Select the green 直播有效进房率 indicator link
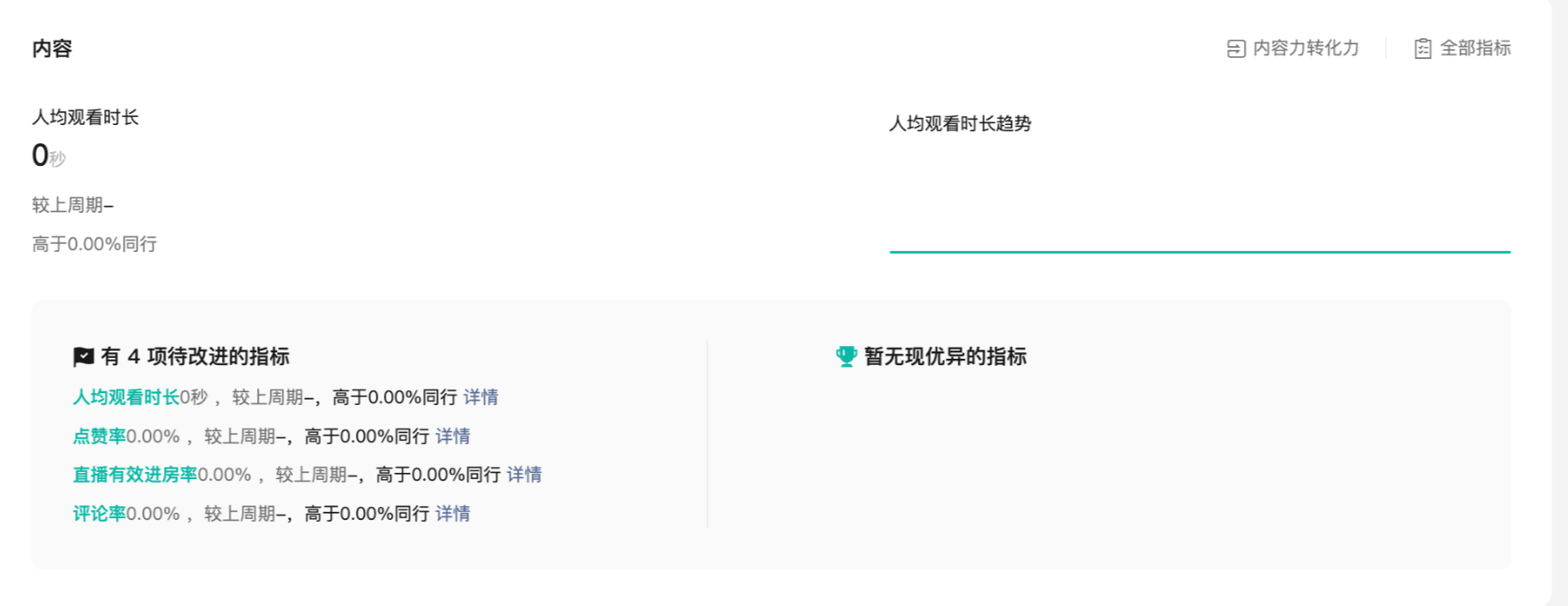Image resolution: width=1568 pixels, height=606 pixels. tap(135, 475)
